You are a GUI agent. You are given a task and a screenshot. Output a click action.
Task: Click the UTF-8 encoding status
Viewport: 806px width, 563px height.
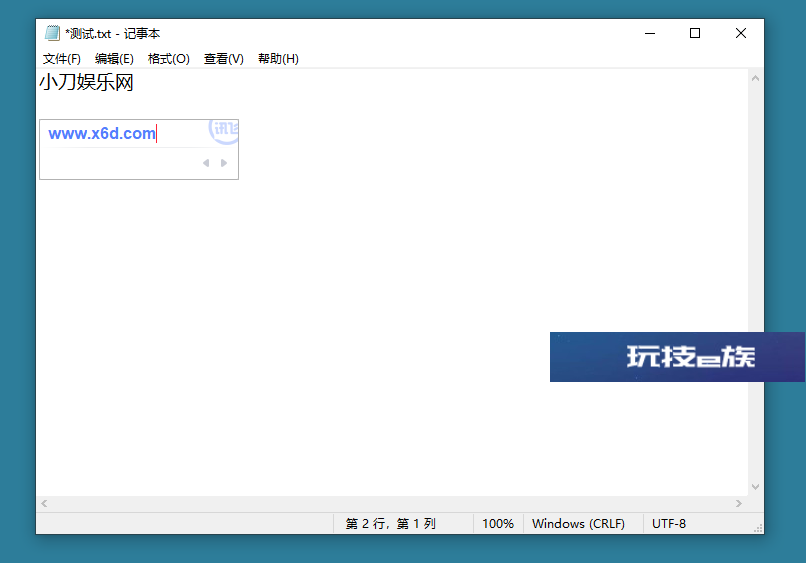[669, 523]
